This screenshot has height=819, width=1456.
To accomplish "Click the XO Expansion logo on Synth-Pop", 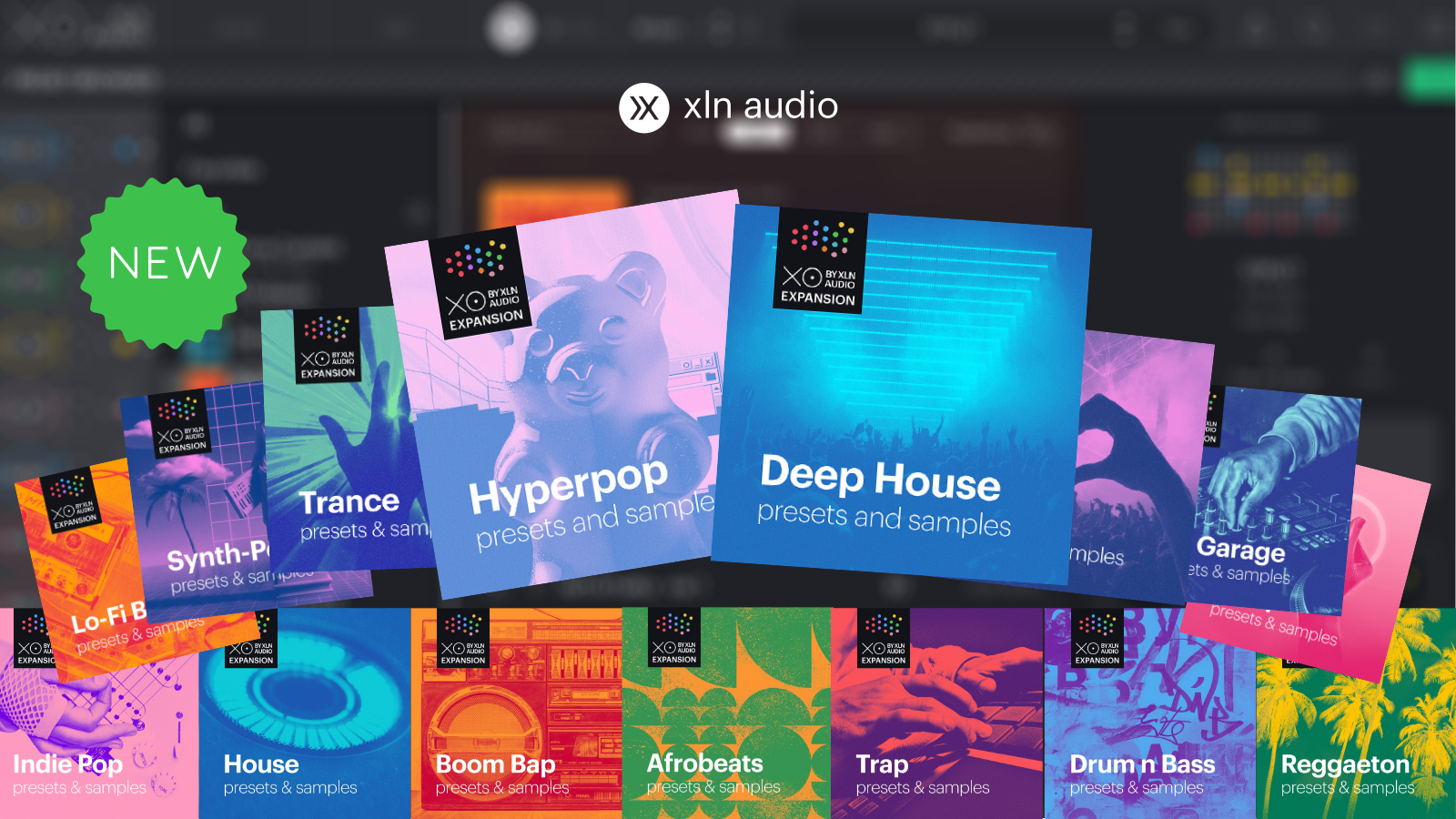I will pyautogui.click(x=180, y=424).
